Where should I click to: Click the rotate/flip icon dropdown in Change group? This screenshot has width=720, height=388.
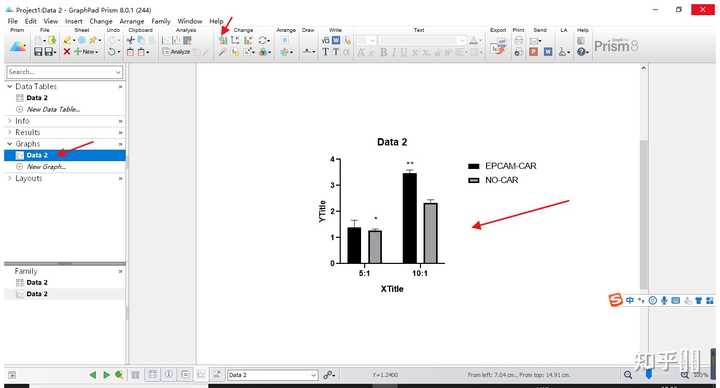pos(264,40)
